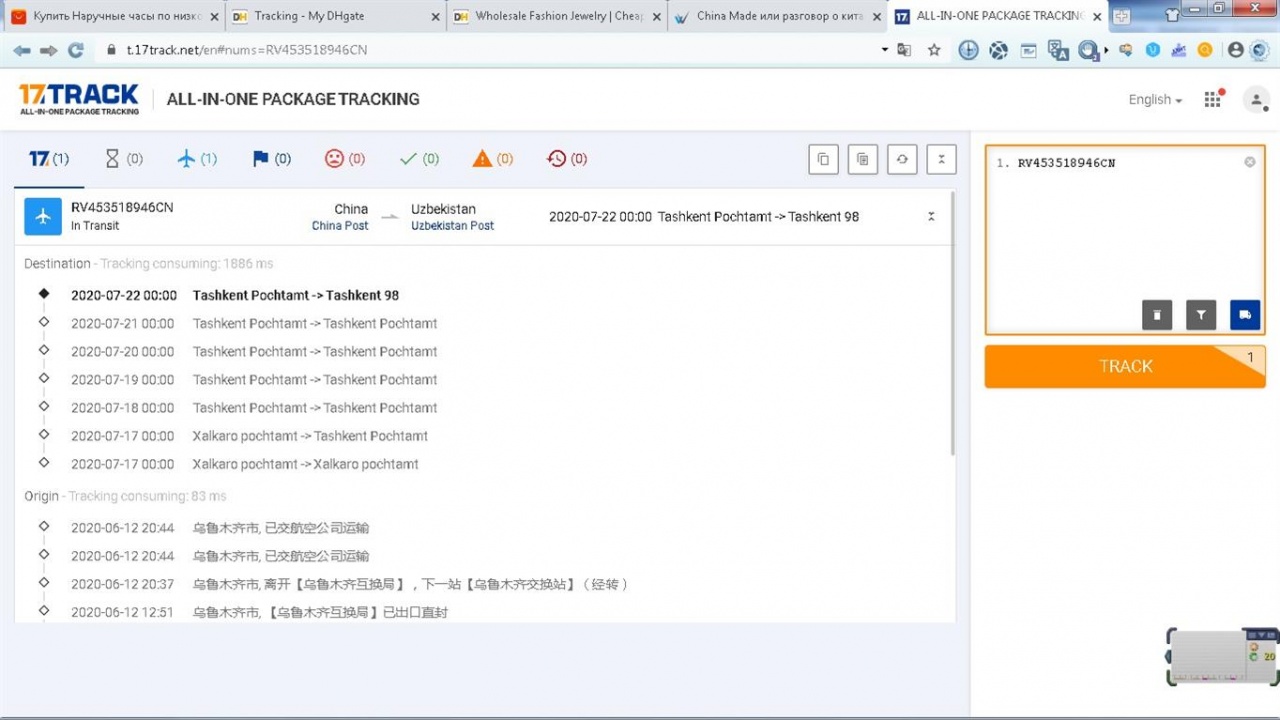Click the tracking results vertical scrollbar
This screenshot has width=1280, height=720.
coord(952,320)
